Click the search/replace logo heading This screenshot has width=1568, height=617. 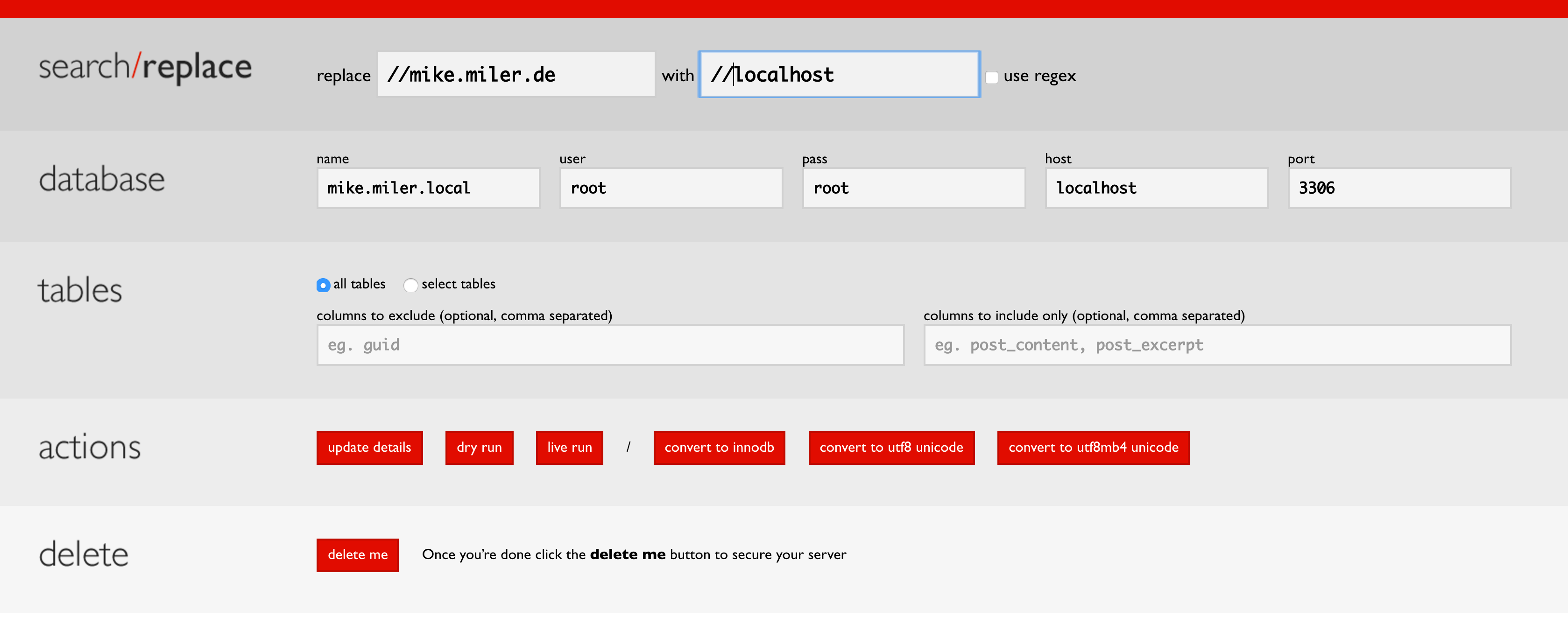tap(145, 67)
